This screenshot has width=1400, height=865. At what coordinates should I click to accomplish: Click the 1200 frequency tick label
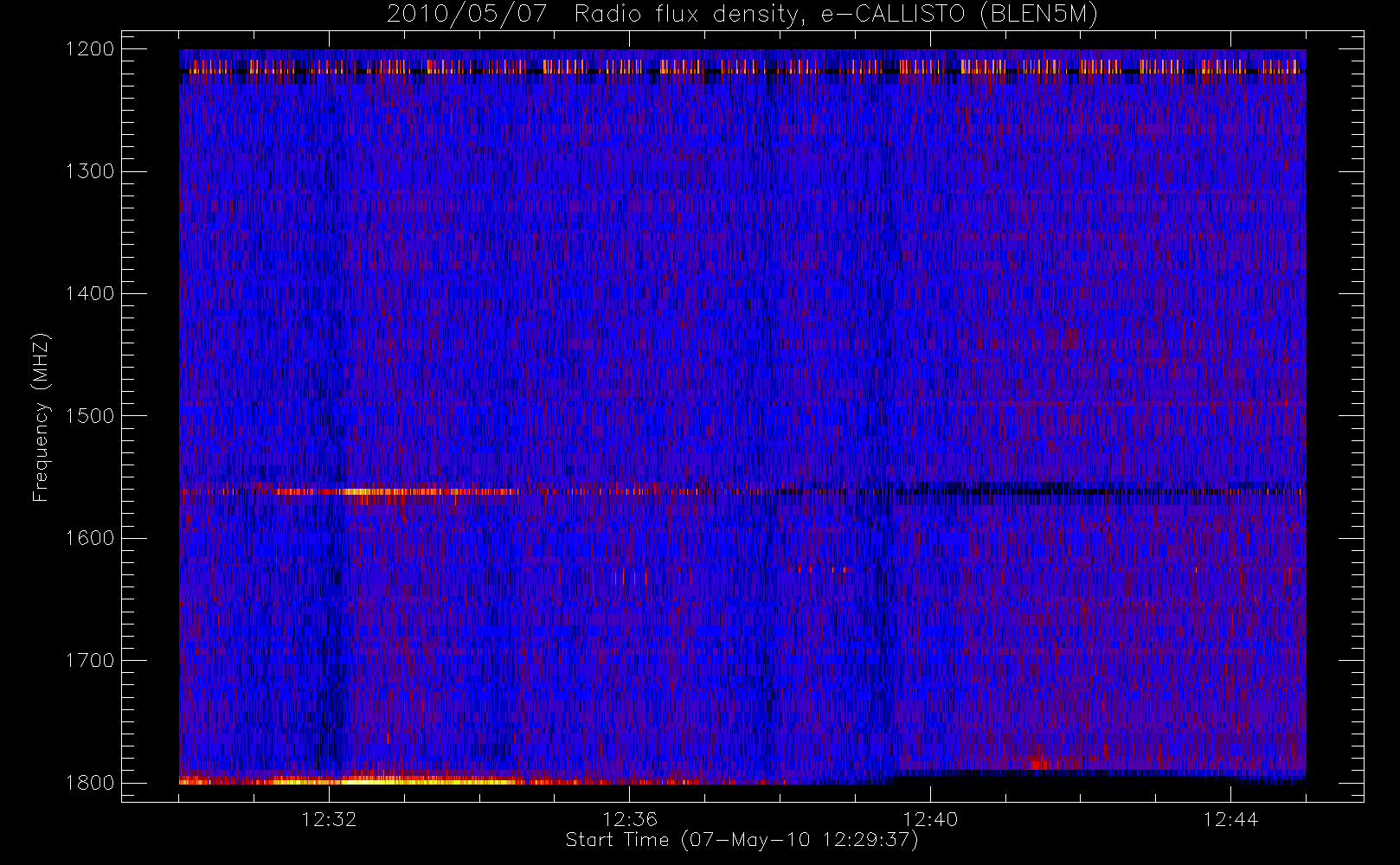[x=89, y=49]
